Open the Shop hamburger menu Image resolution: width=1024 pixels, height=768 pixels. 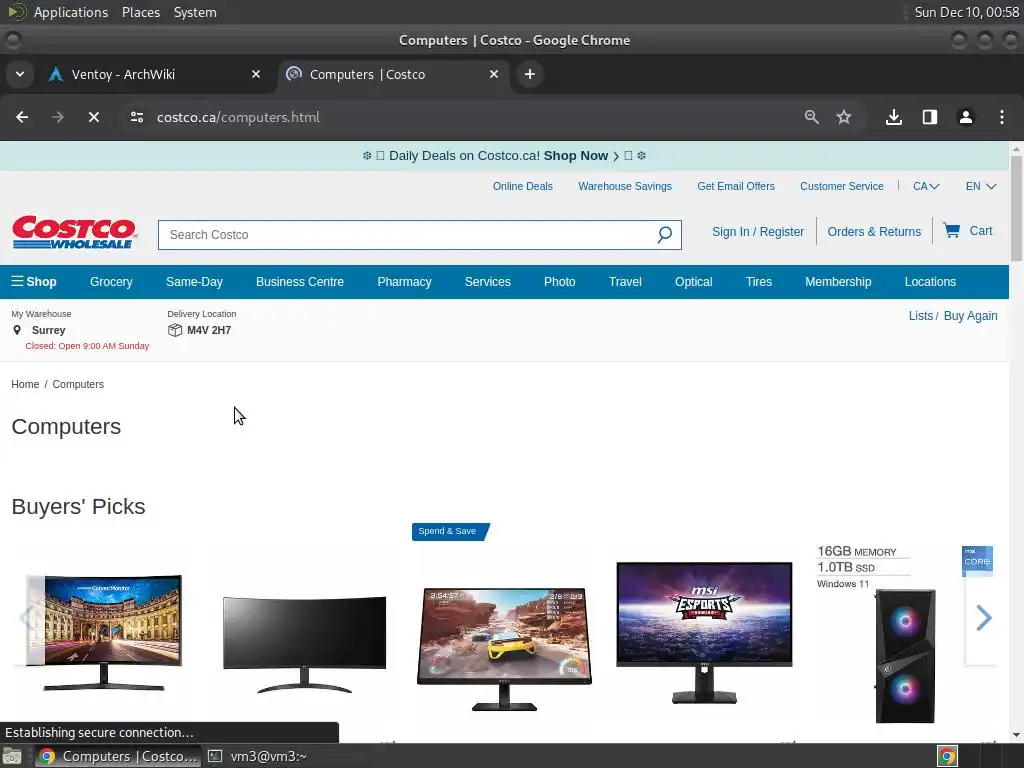click(x=34, y=282)
